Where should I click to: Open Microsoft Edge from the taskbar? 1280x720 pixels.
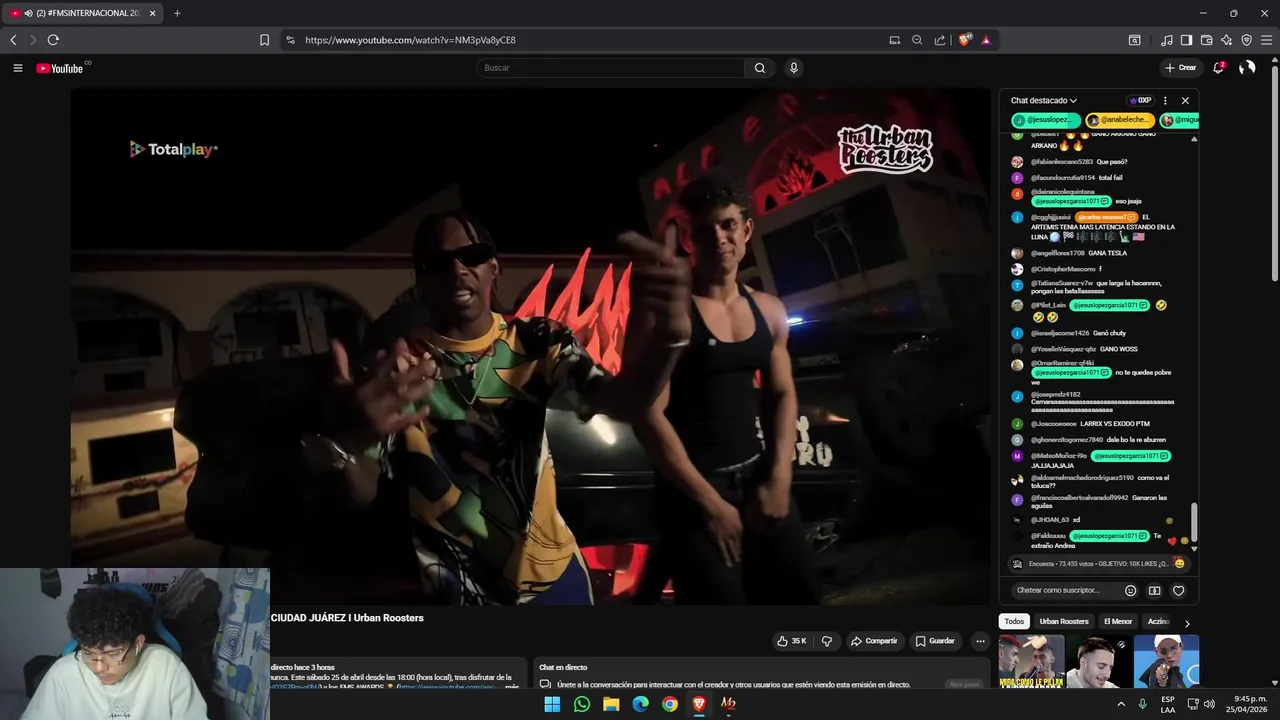coord(641,704)
